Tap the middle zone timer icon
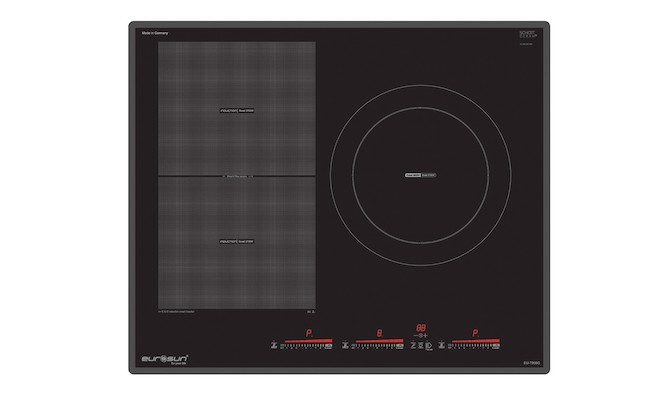 click(345, 345)
